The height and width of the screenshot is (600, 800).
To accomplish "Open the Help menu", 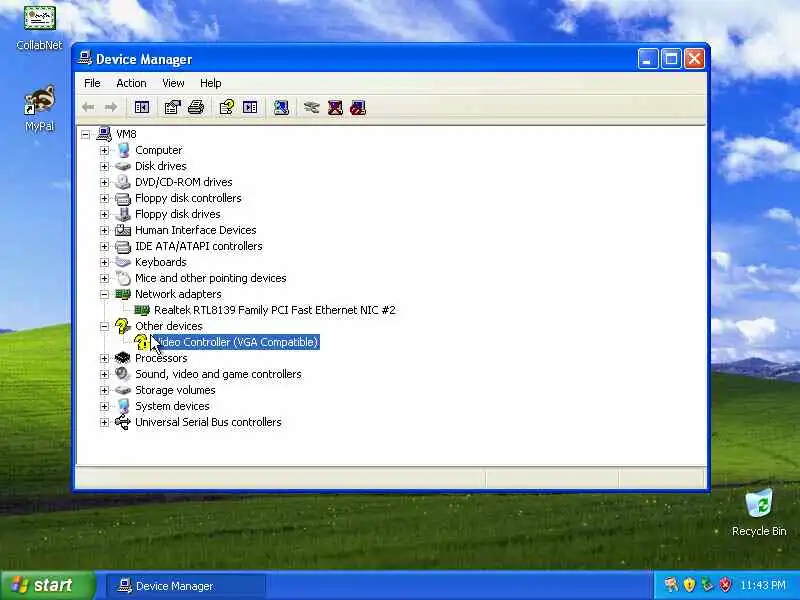I will click(210, 83).
